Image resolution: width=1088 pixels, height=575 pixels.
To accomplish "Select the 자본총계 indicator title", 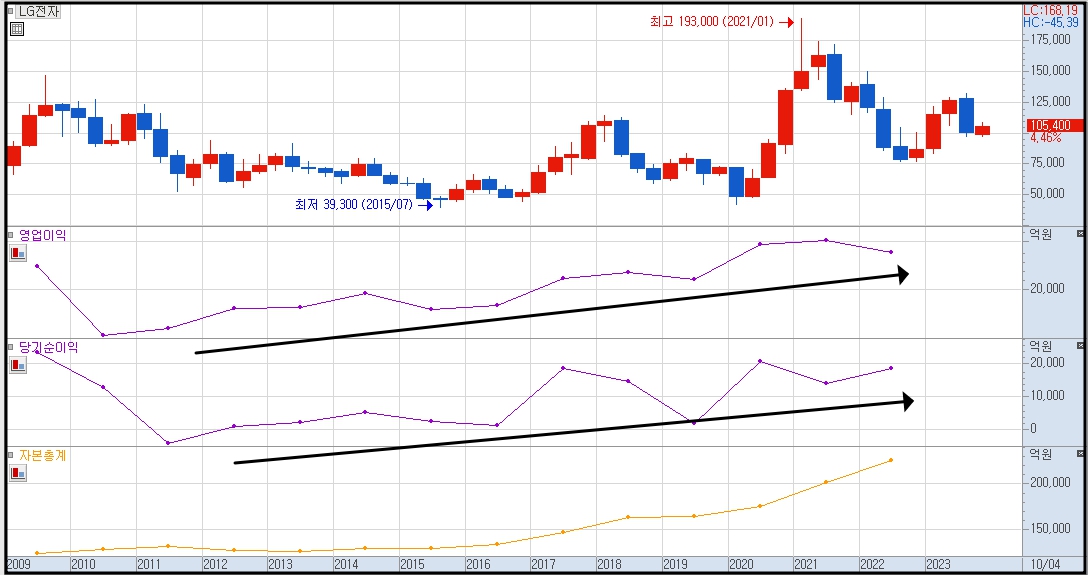I will click(x=42, y=455).
